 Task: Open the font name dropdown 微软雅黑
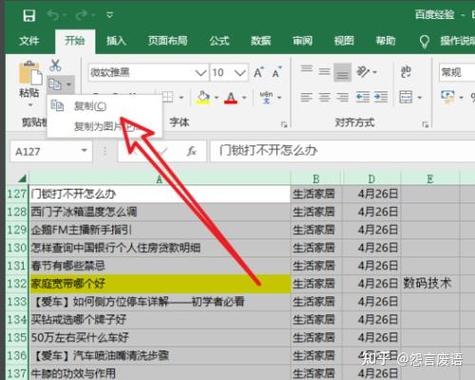click(201, 72)
